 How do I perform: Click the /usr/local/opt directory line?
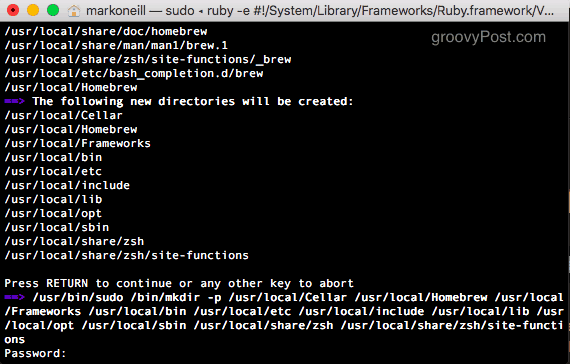coord(53,213)
